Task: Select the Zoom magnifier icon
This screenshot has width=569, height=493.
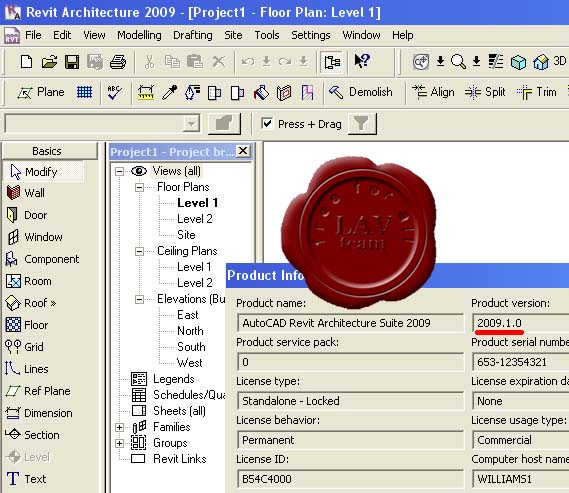Action: pyautogui.click(x=458, y=62)
